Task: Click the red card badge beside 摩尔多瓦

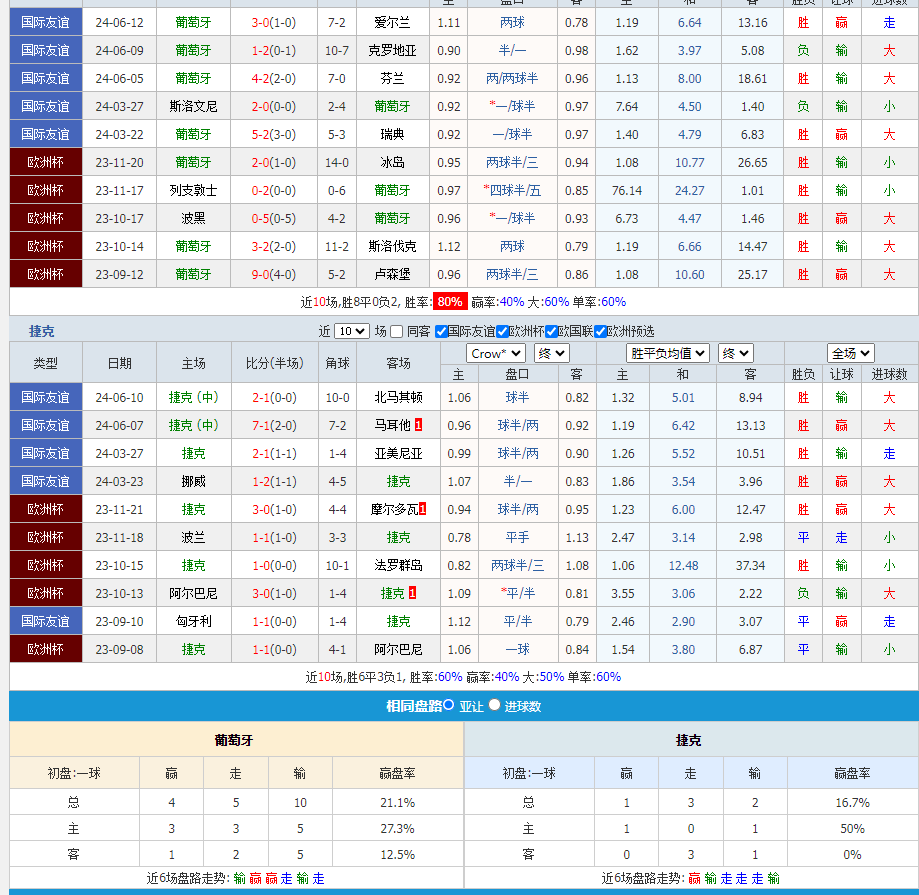Action: pos(423,509)
